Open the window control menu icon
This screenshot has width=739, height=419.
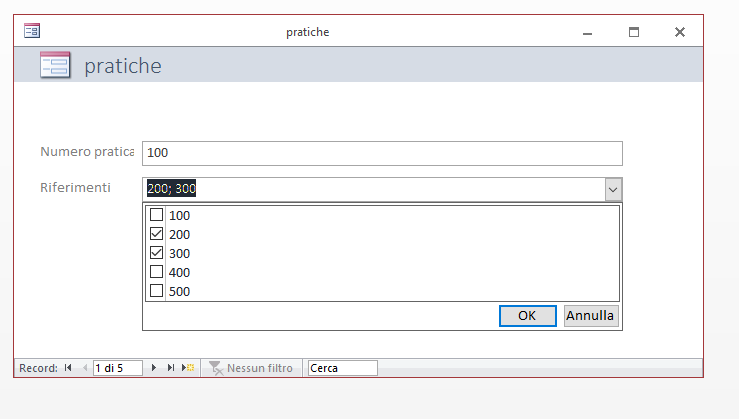pyautogui.click(x=31, y=32)
